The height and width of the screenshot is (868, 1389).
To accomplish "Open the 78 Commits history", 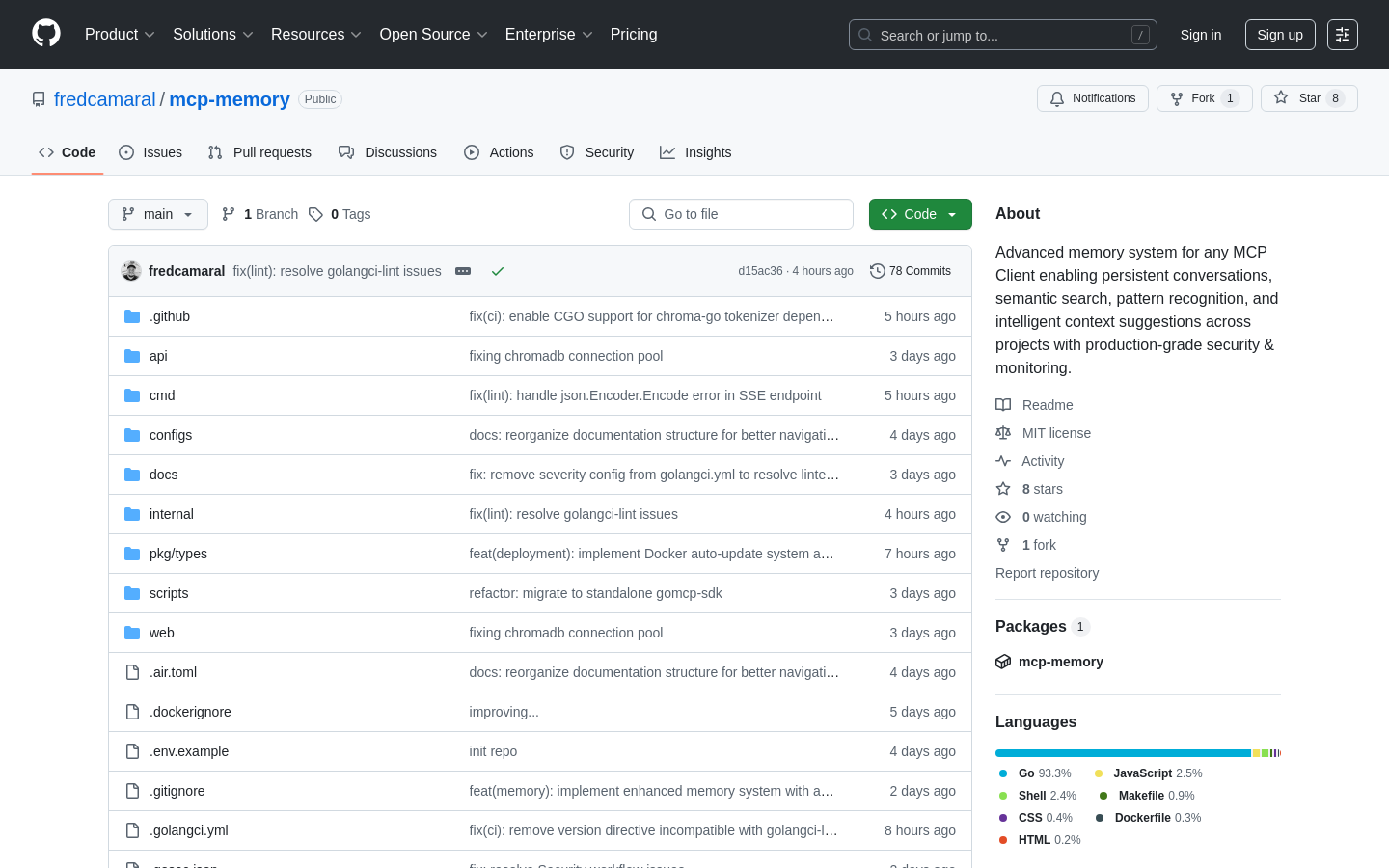I will 911,271.
